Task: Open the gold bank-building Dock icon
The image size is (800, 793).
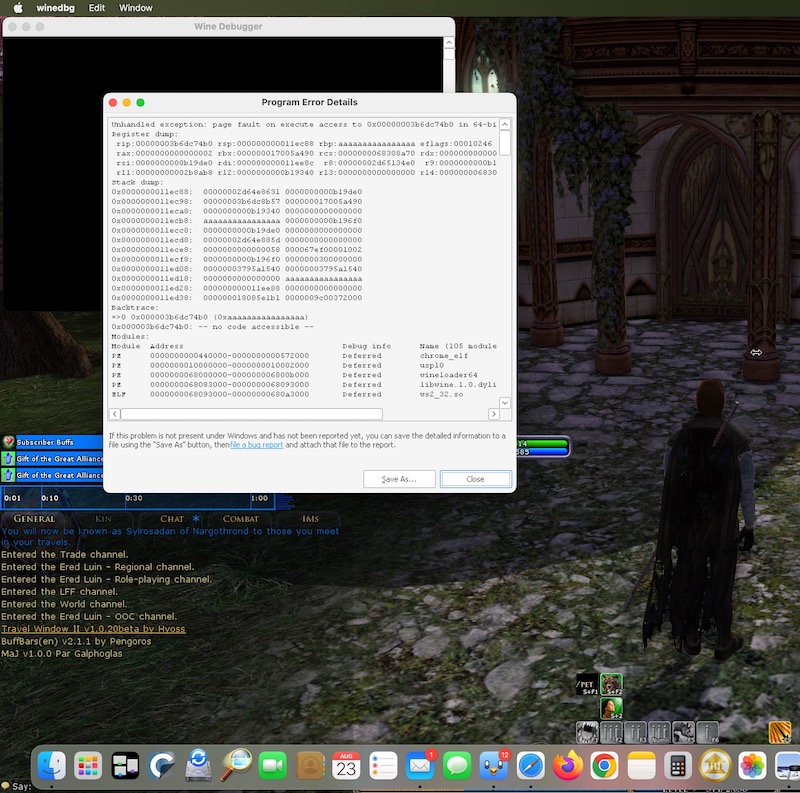Action: [x=715, y=765]
